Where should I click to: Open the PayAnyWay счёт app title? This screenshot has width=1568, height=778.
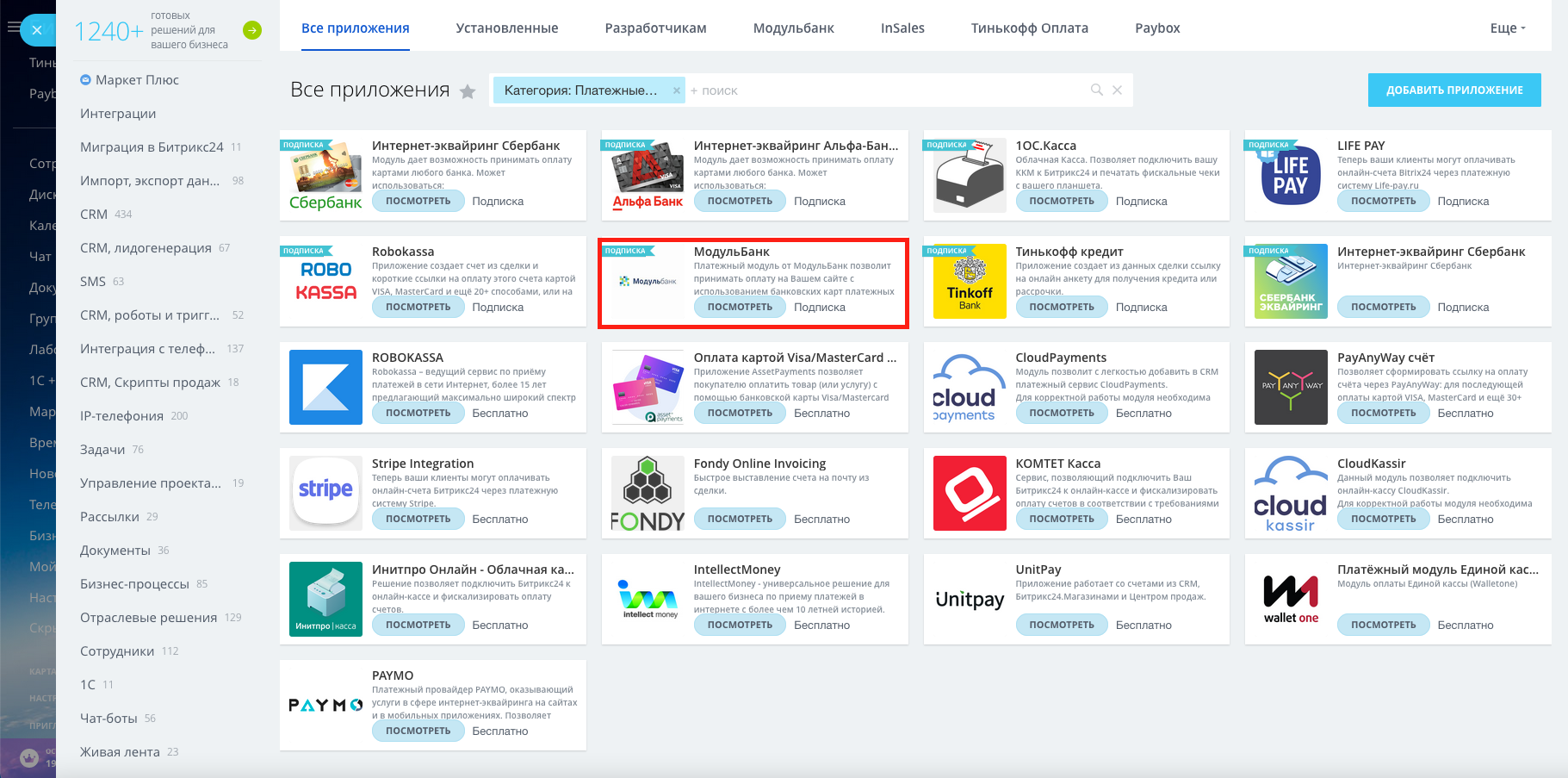pos(1385,358)
